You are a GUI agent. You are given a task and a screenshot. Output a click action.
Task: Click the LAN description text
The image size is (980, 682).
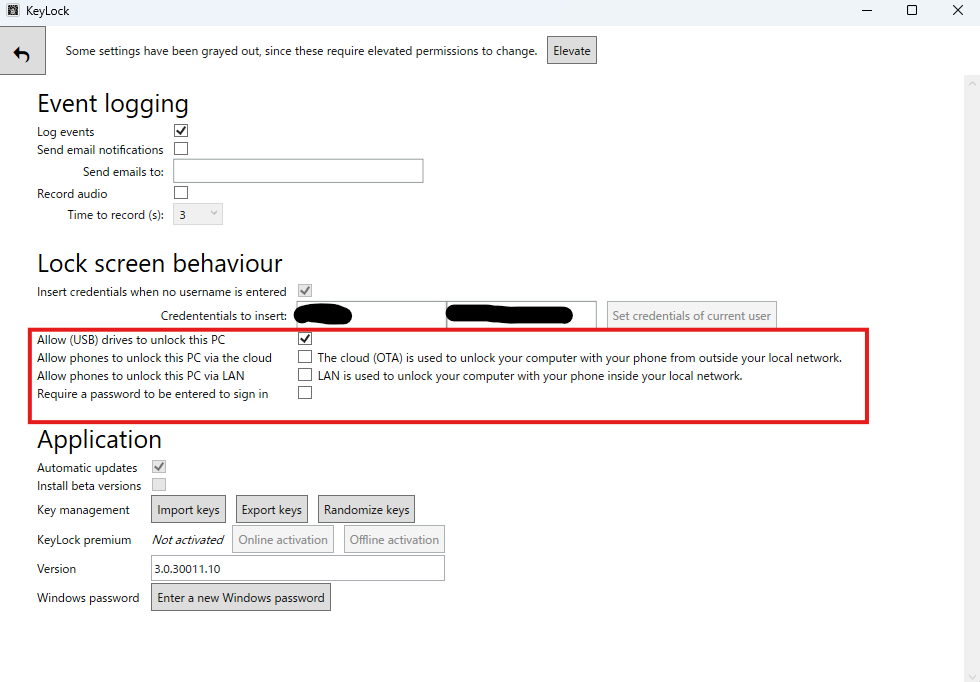[530, 376]
